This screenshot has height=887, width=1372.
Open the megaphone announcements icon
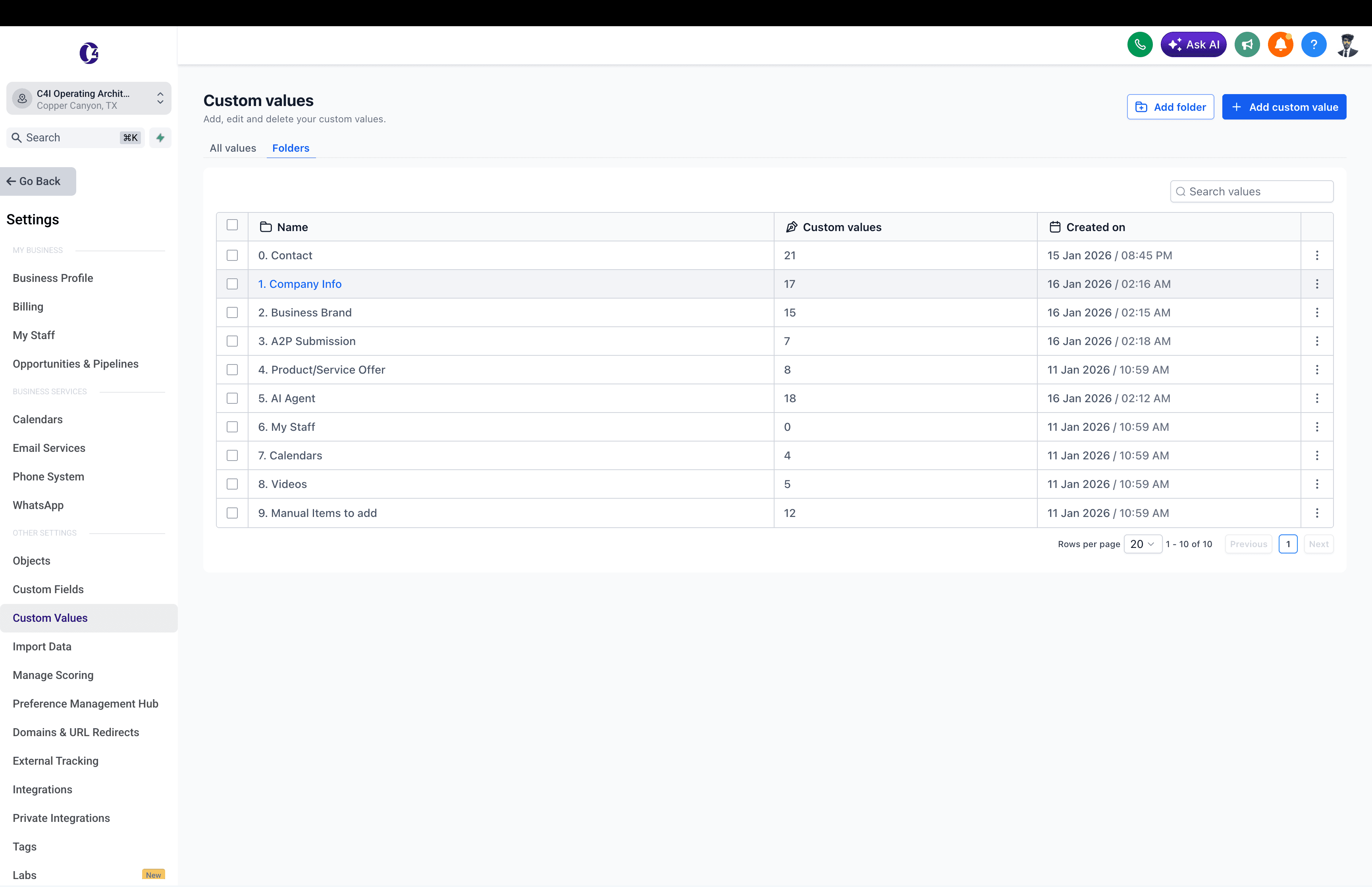(1247, 44)
